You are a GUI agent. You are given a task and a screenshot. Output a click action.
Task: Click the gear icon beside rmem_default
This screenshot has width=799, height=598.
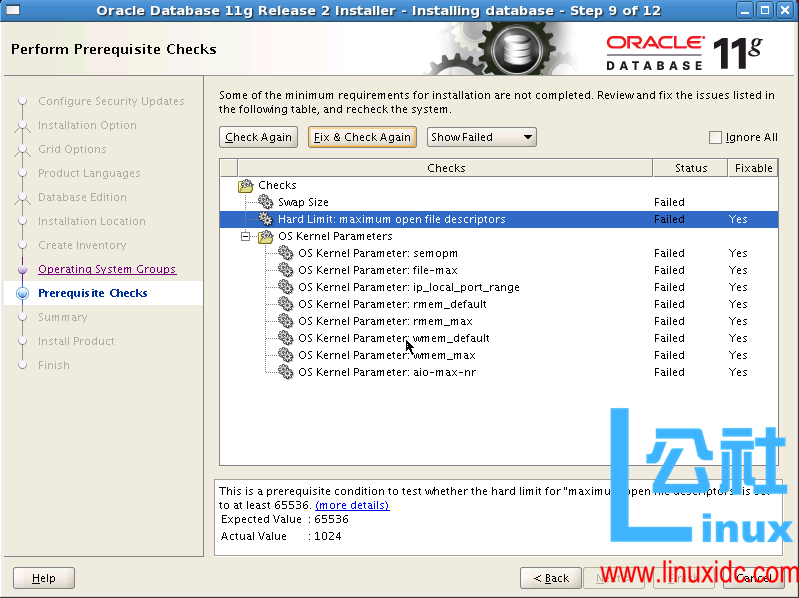click(x=286, y=305)
